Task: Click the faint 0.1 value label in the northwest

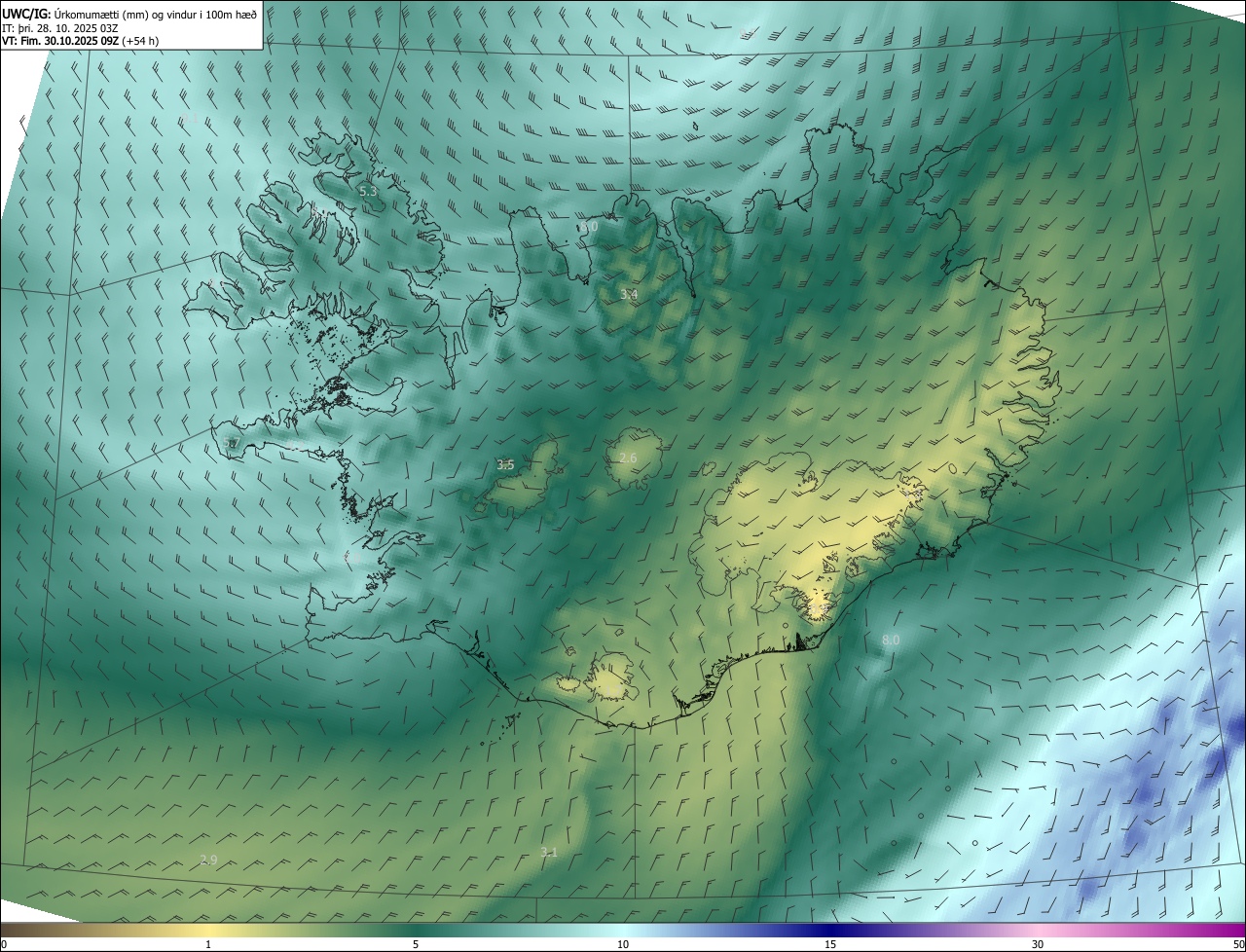Action: click(x=189, y=118)
